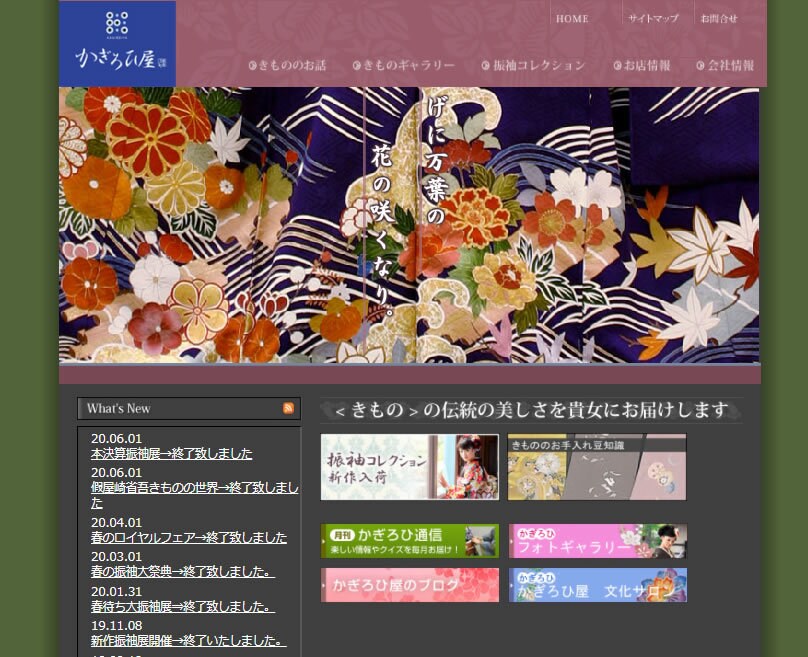Open きものギャラリー menu item
Screen dimensions: 808x657
(403, 65)
